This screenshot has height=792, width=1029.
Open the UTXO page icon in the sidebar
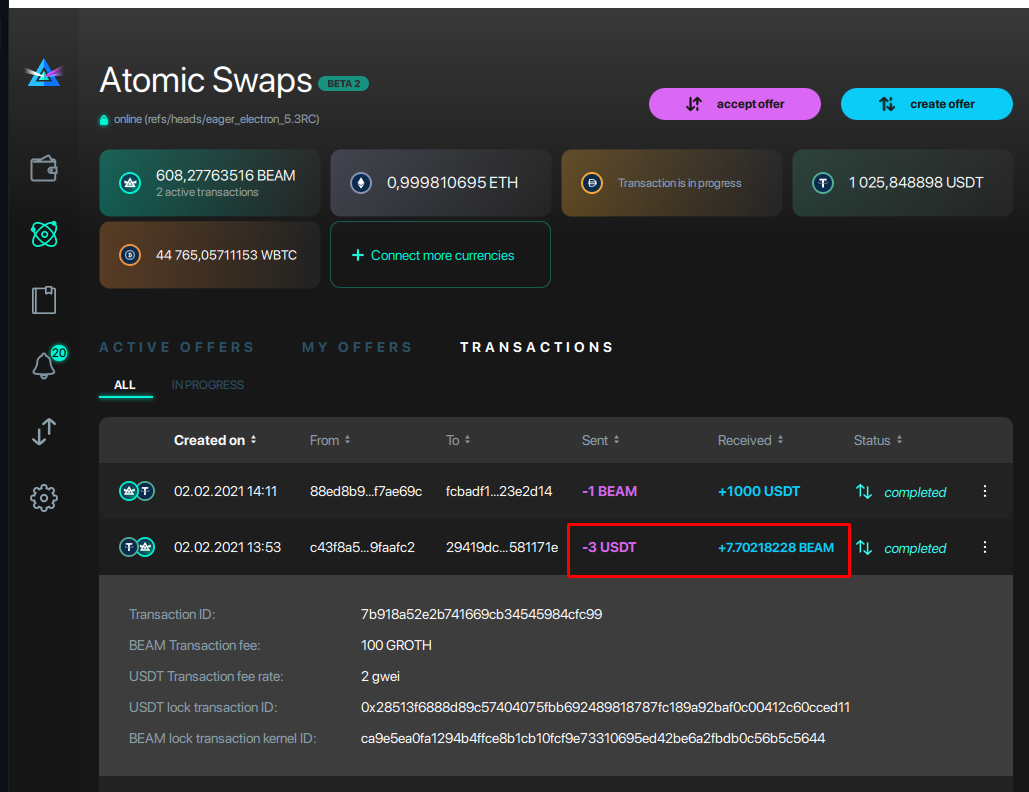point(44,299)
